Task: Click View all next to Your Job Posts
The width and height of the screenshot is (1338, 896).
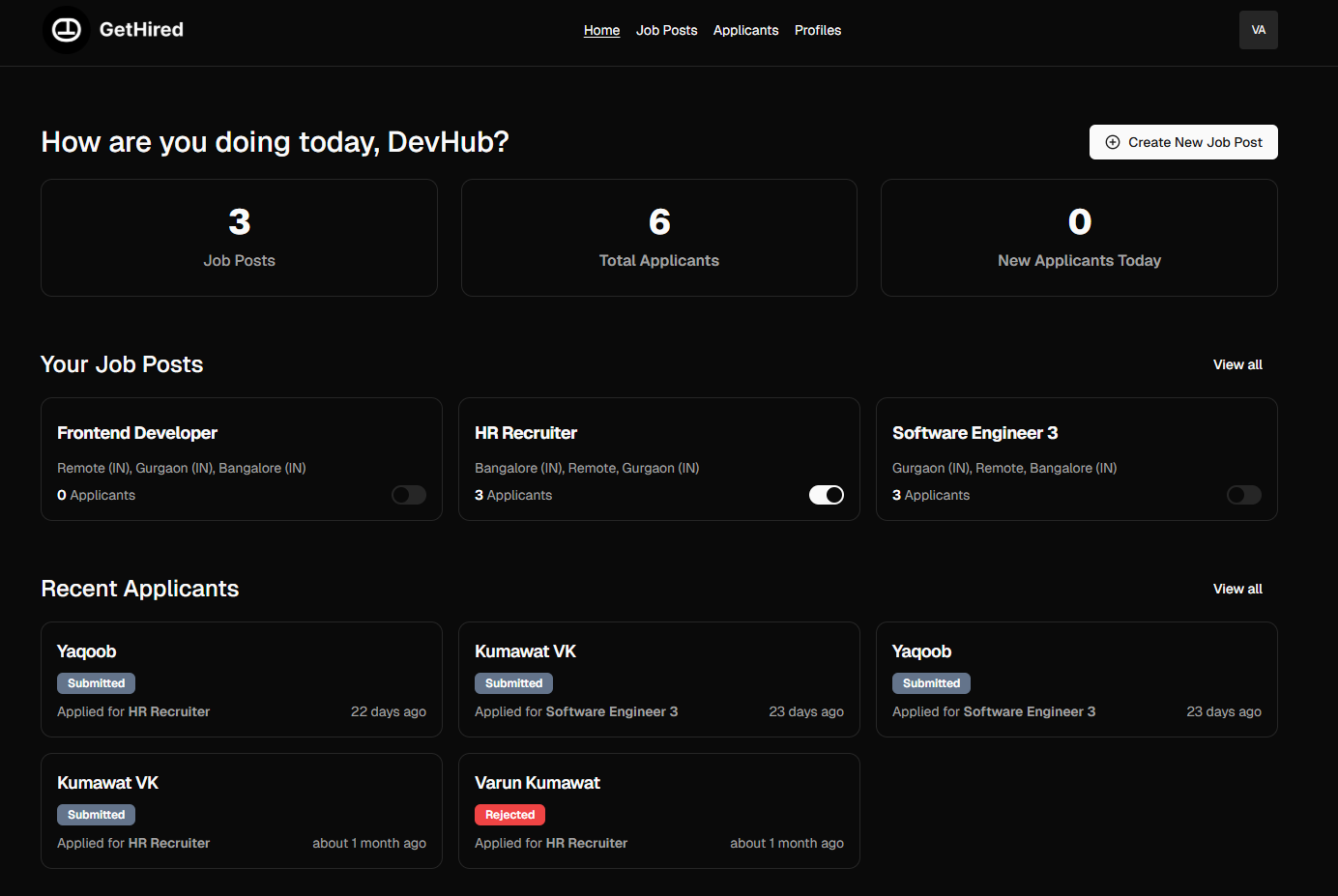Action: [1237, 364]
